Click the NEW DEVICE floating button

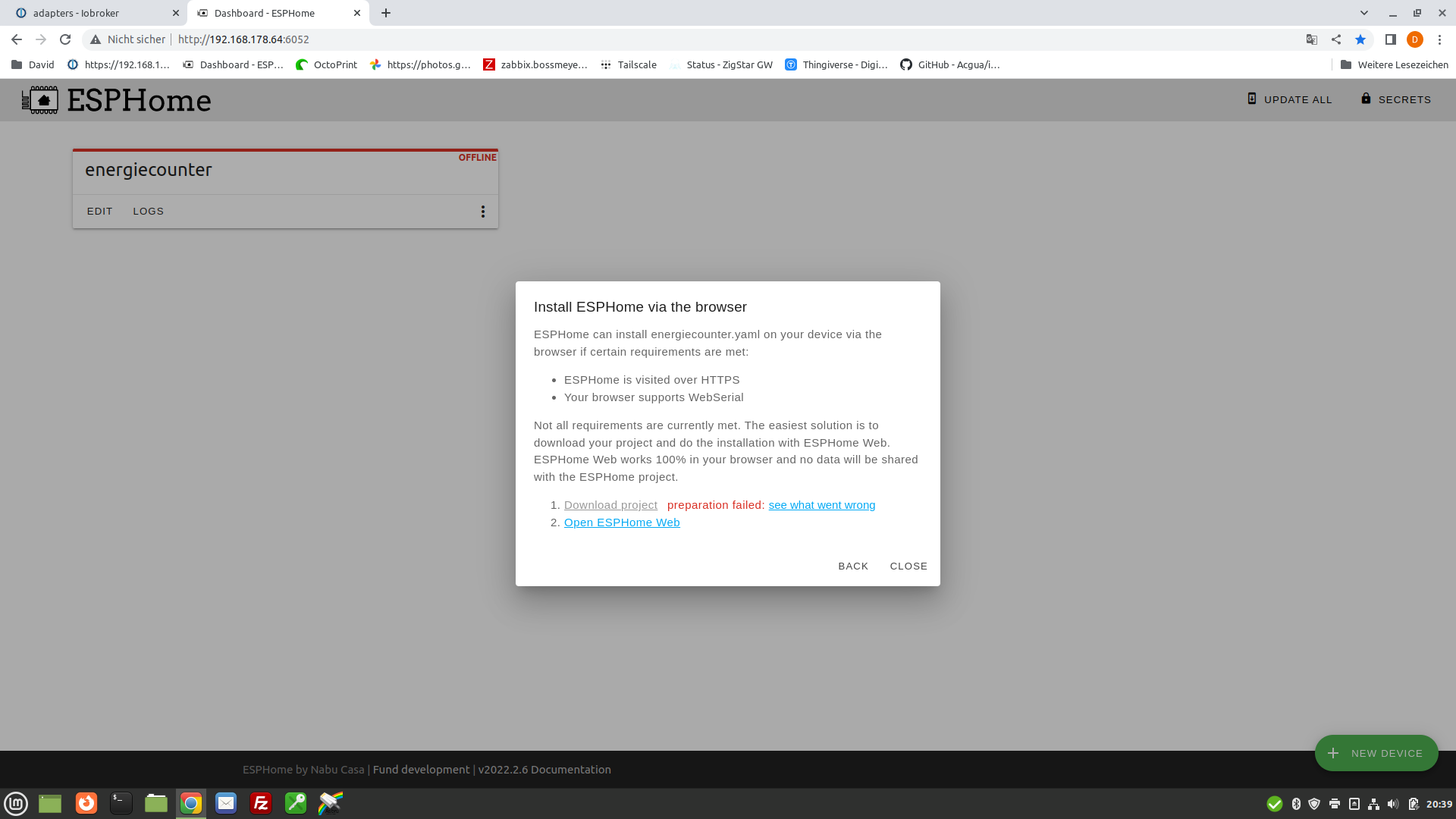pos(1376,753)
